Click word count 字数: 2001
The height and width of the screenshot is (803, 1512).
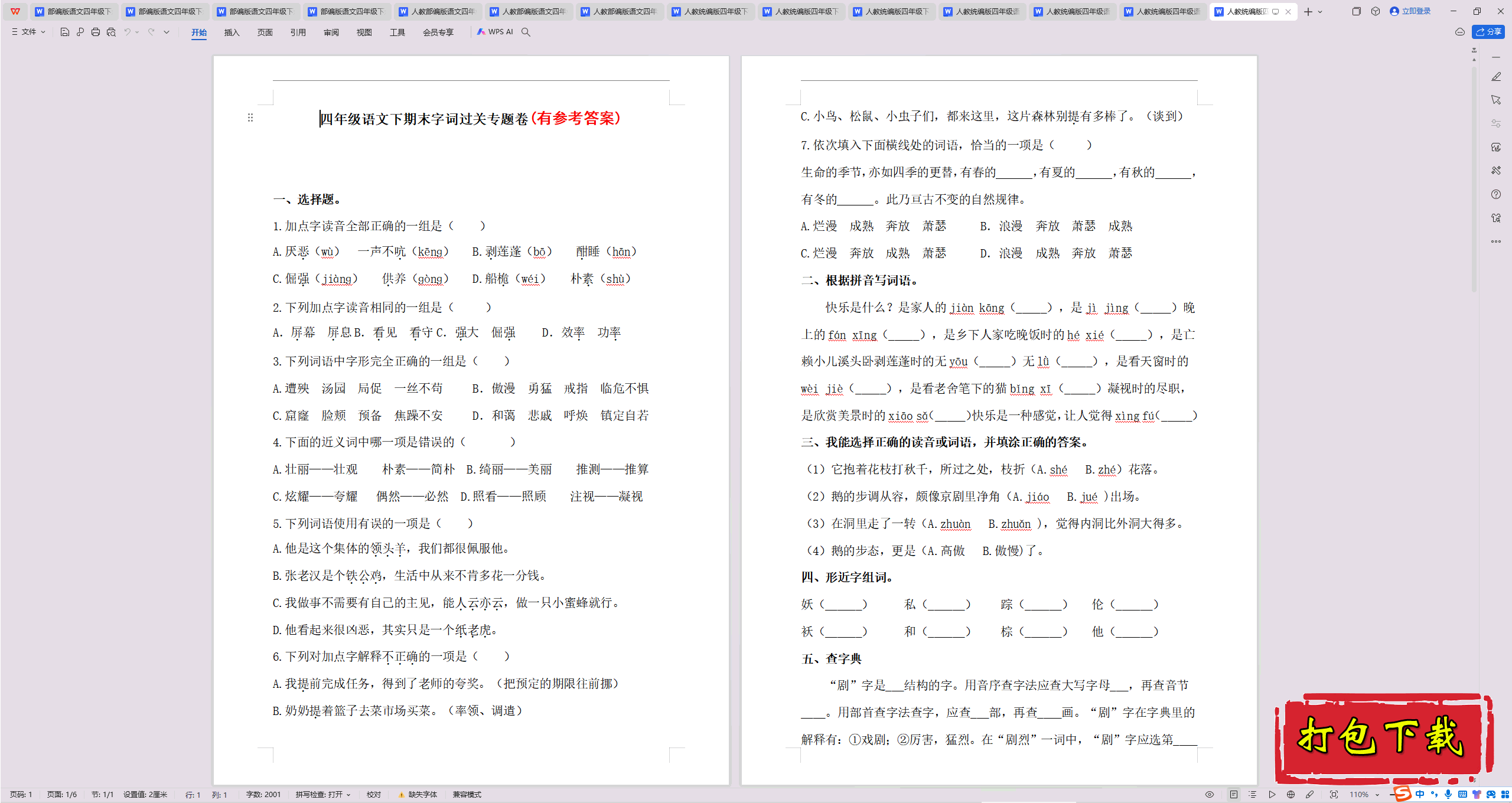263,794
